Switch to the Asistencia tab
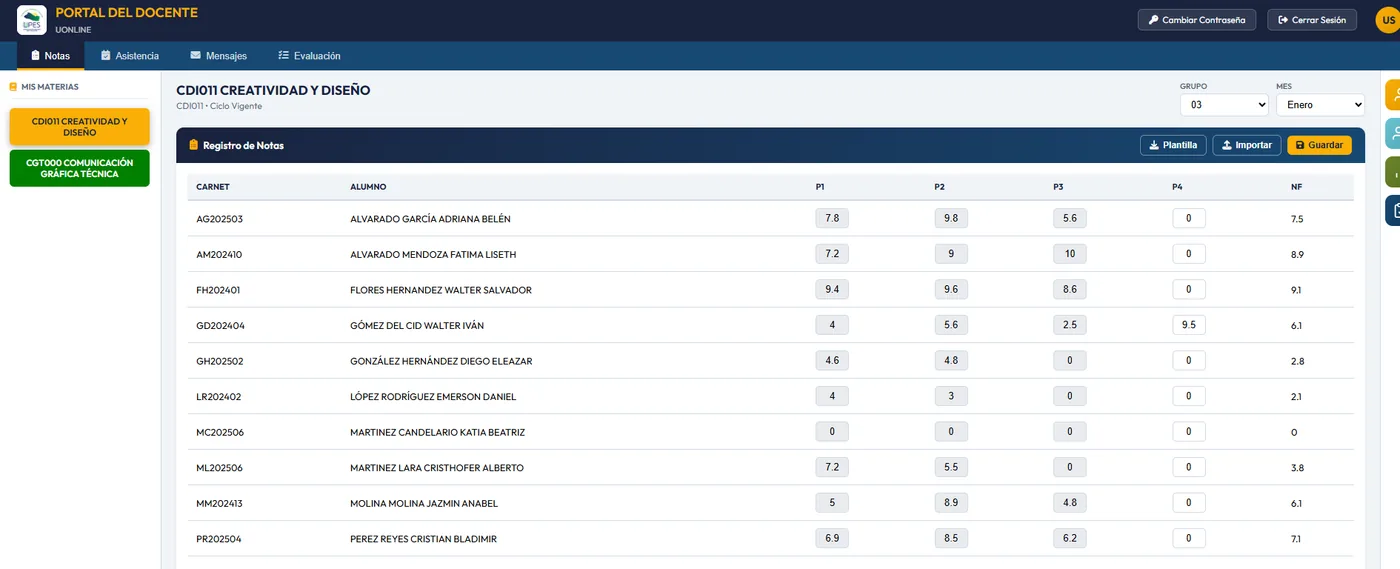Image resolution: width=1400 pixels, height=569 pixels. click(x=129, y=56)
